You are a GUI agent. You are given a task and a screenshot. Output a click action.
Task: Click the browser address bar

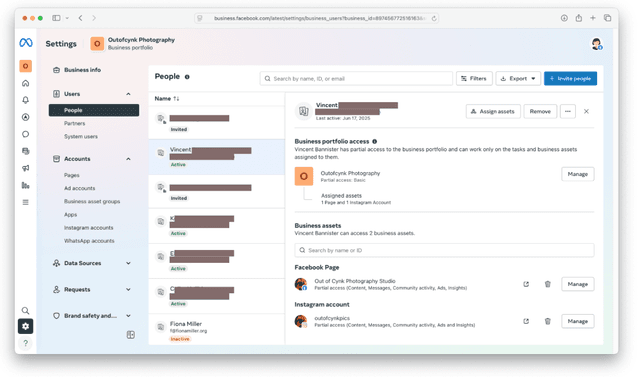point(317,18)
